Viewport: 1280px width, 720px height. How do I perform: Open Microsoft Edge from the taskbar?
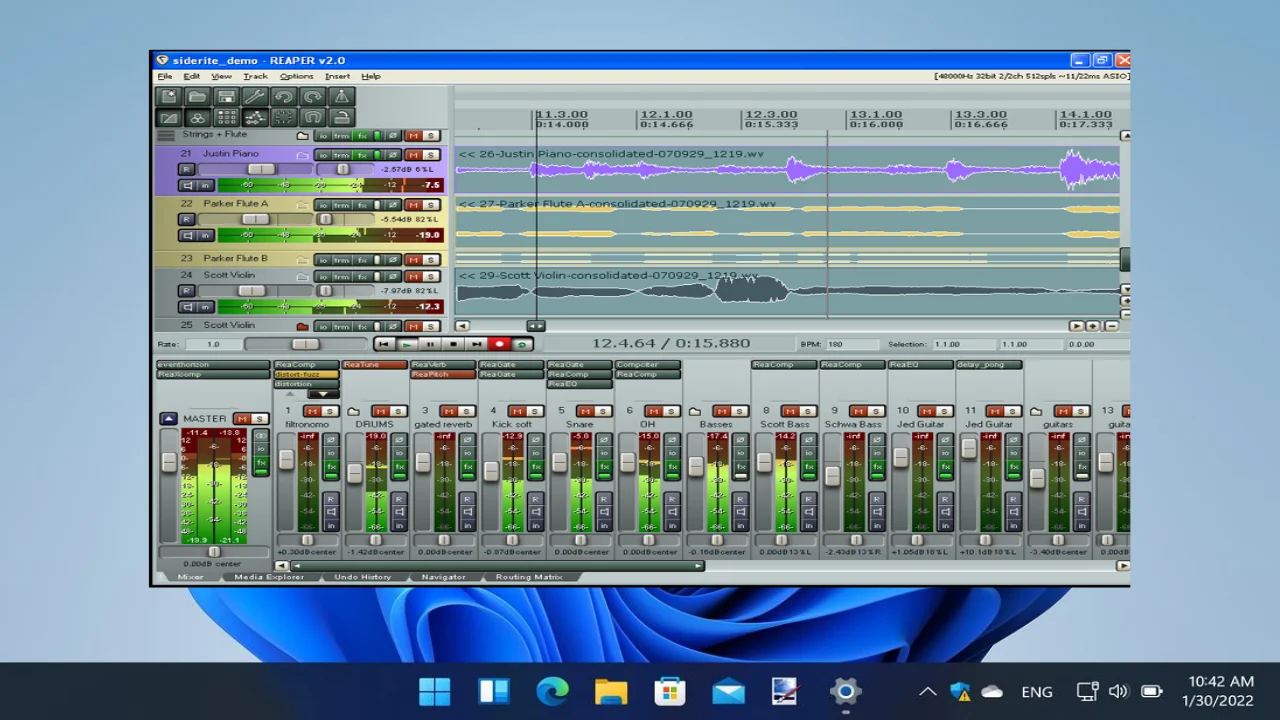coord(552,691)
